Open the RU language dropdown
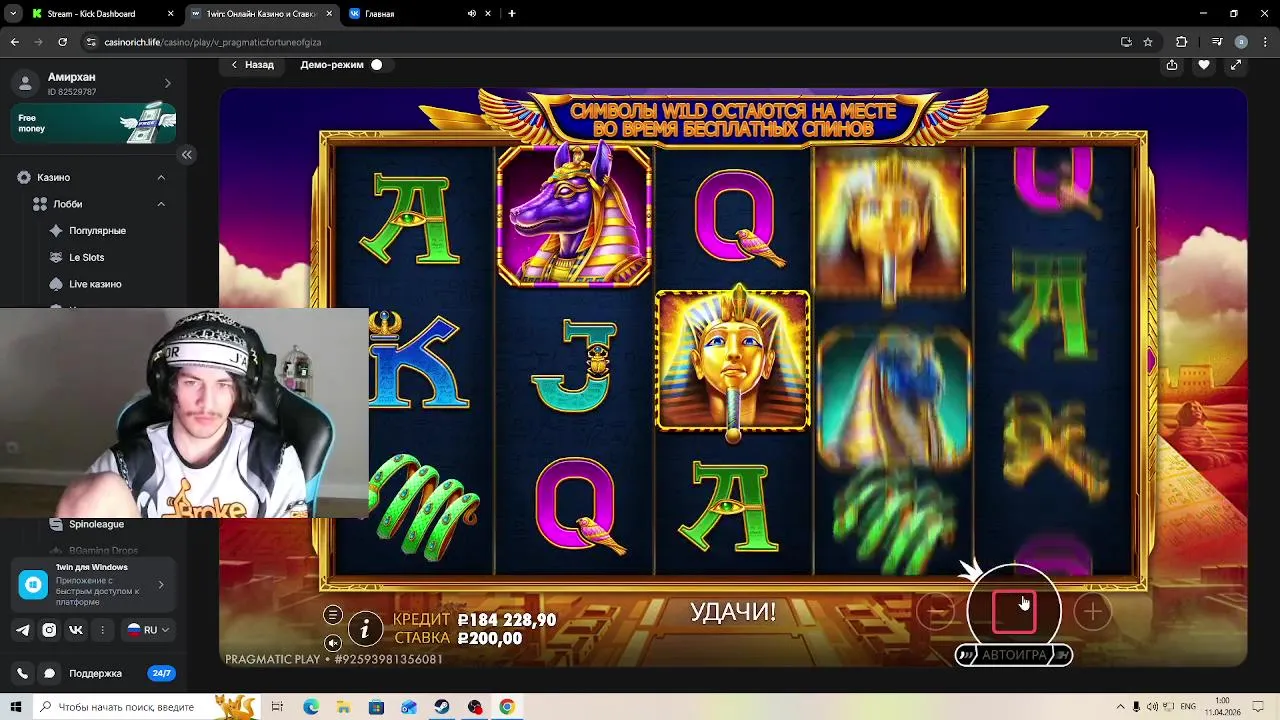 click(x=148, y=630)
